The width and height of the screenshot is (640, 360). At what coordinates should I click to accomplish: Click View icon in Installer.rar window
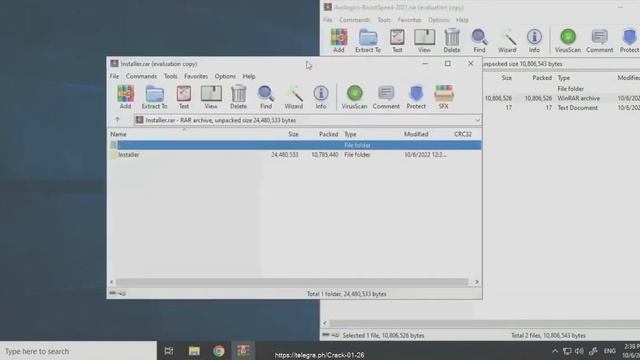(x=211, y=97)
